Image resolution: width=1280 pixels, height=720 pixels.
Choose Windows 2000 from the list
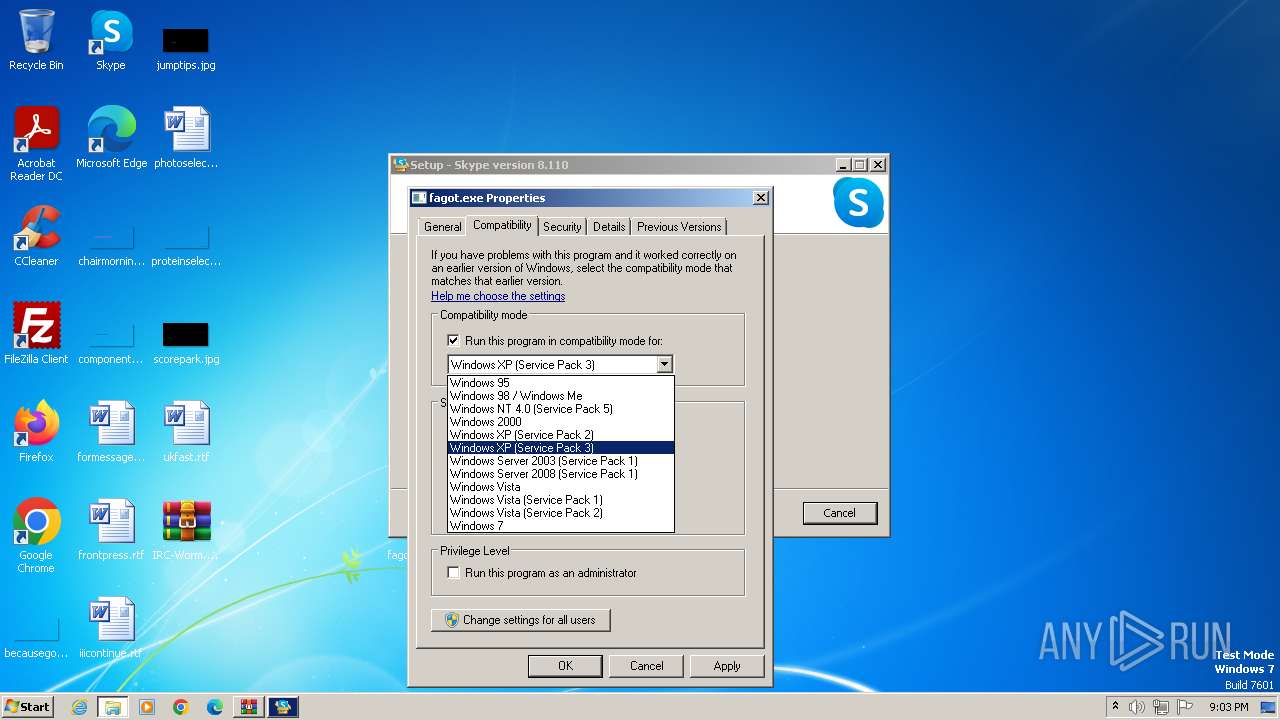[x=560, y=422]
